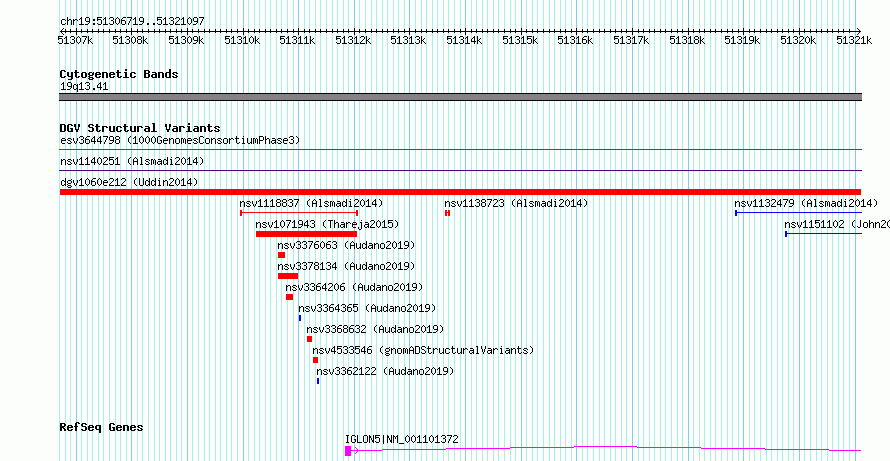890x461 pixels.
Task: Click the nsv4533546 red square
Action: click(x=316, y=360)
